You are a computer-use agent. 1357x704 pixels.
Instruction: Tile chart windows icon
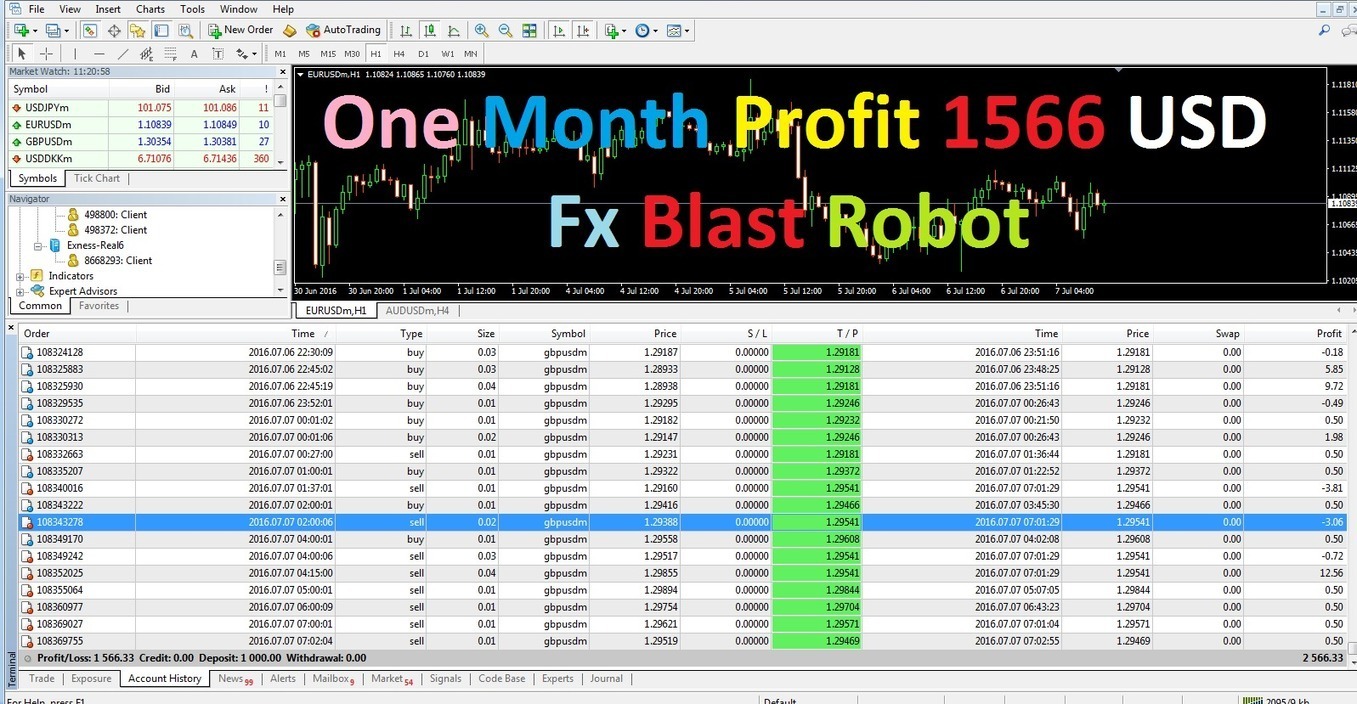pos(530,31)
